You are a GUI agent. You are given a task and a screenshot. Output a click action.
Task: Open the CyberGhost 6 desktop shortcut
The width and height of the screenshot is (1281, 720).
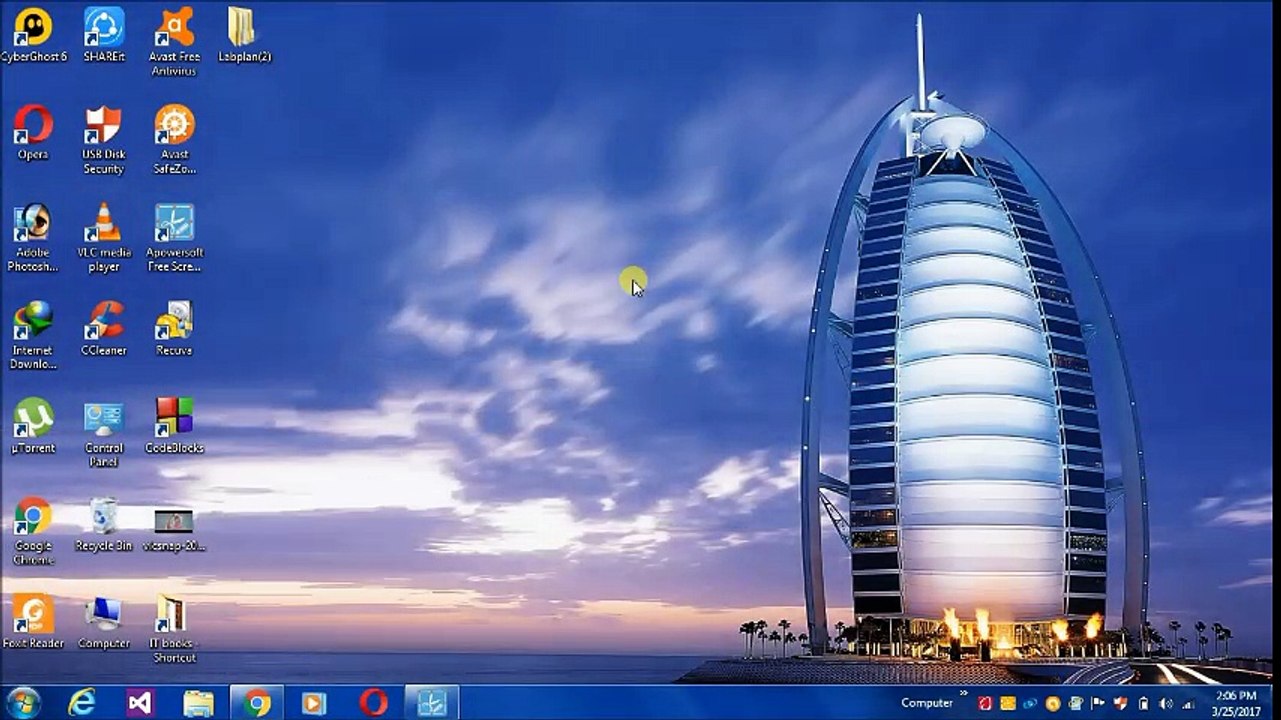[33, 35]
